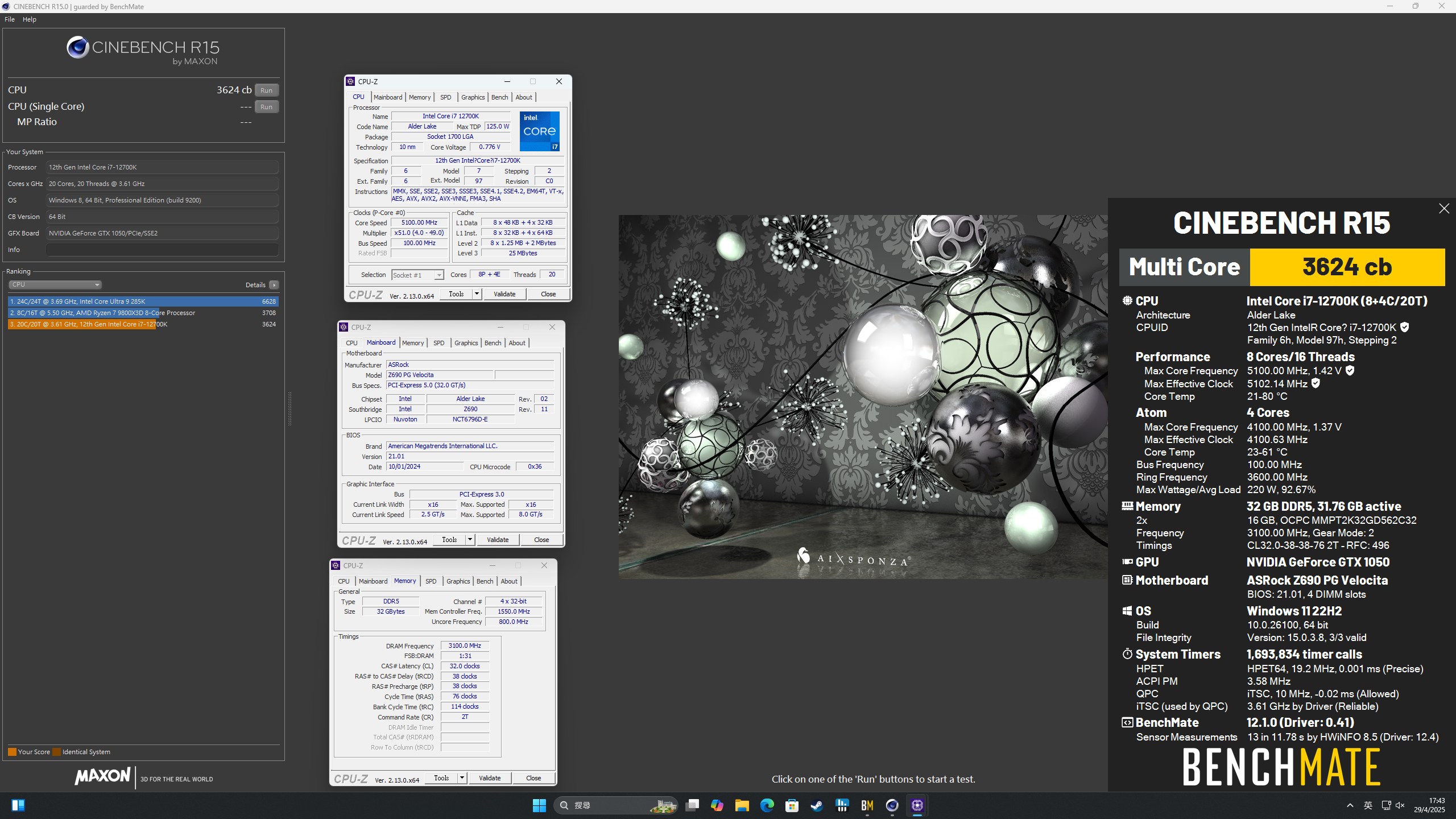1456x819 pixels.
Task: Select Graphics tab in Mainboard CPU-Z window
Action: pos(466,343)
